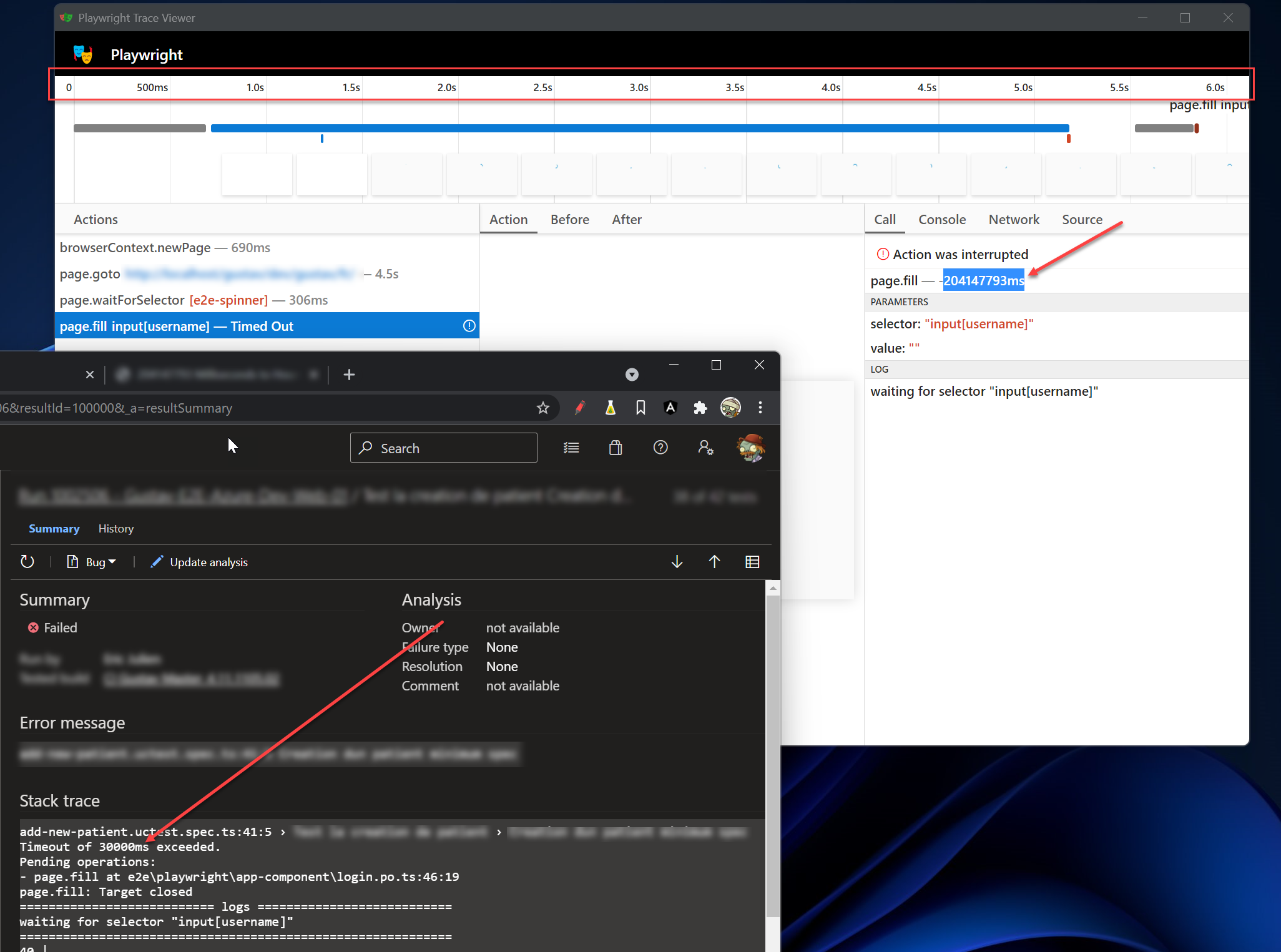
Task: Open the user settings icon
Action: coord(705,448)
